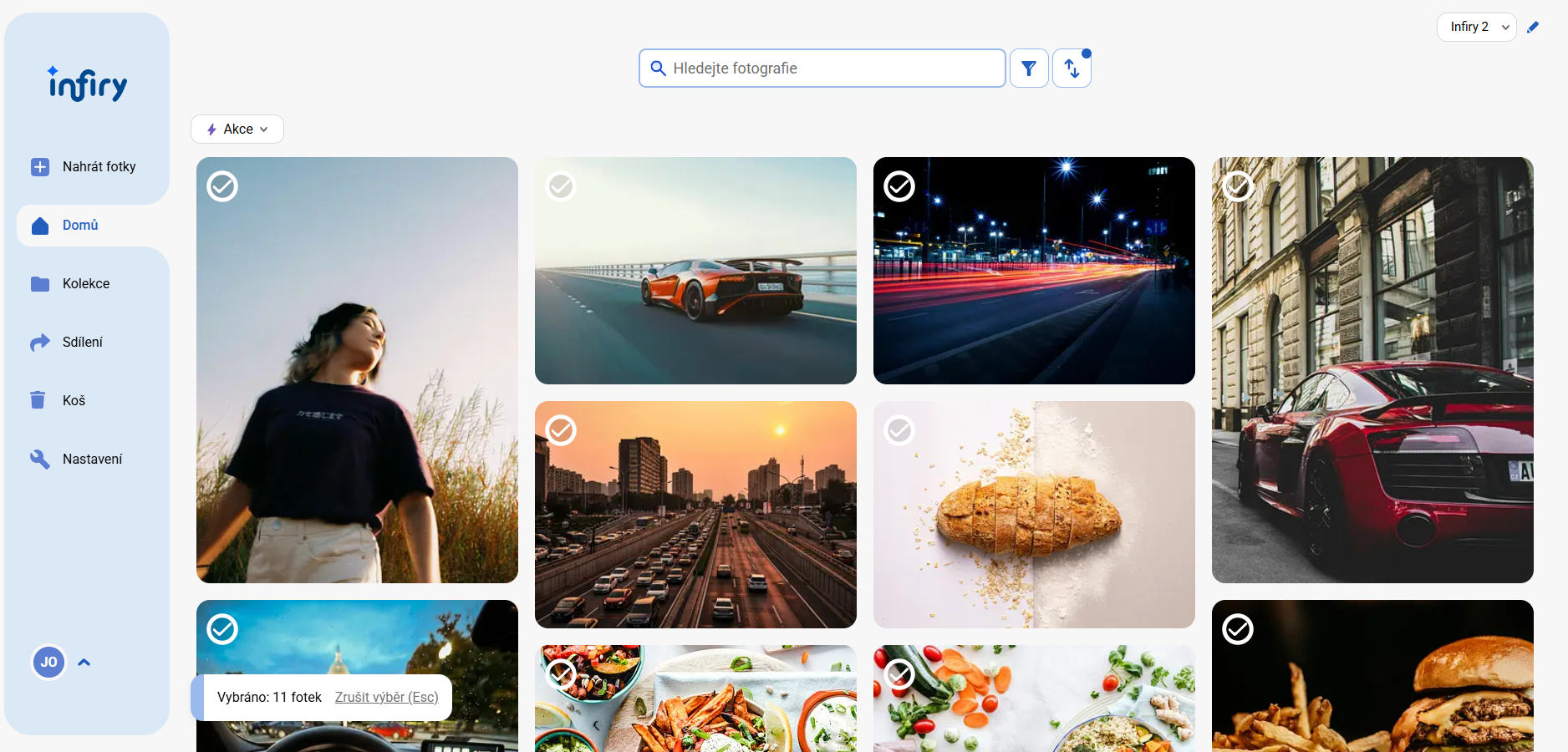The width and height of the screenshot is (1568, 752).
Task: Focus the Hledejte fotografie search field
Action: [834, 69]
